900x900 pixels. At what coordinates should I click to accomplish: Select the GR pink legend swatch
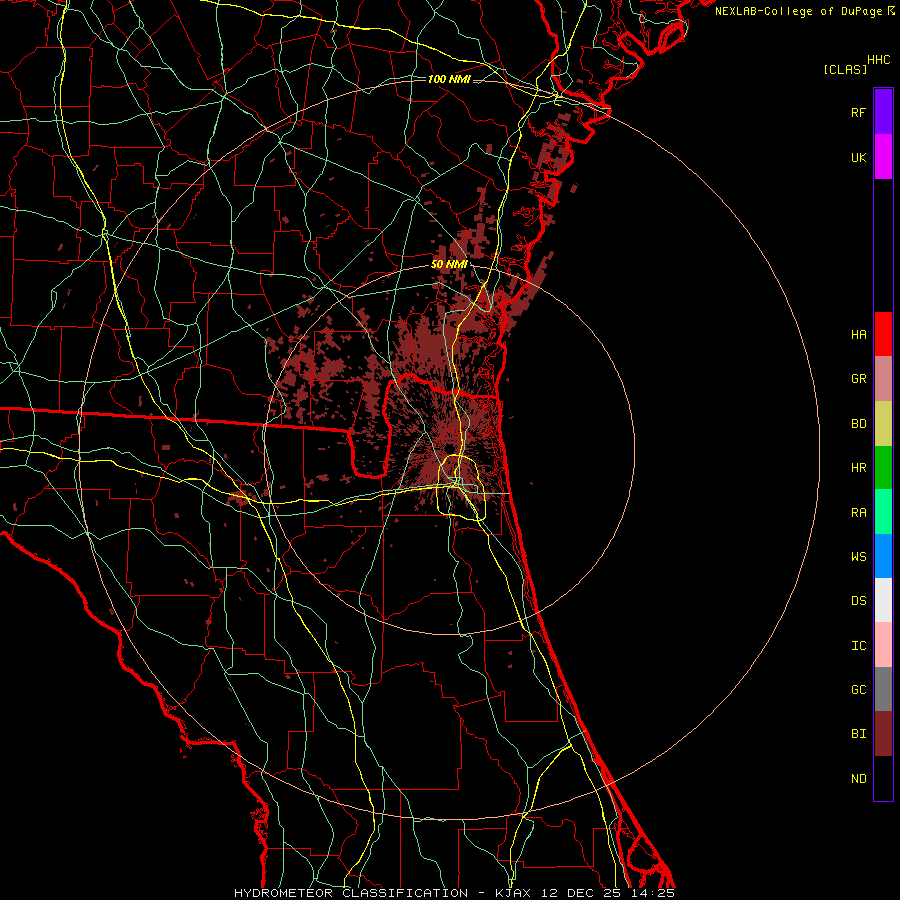(883, 379)
